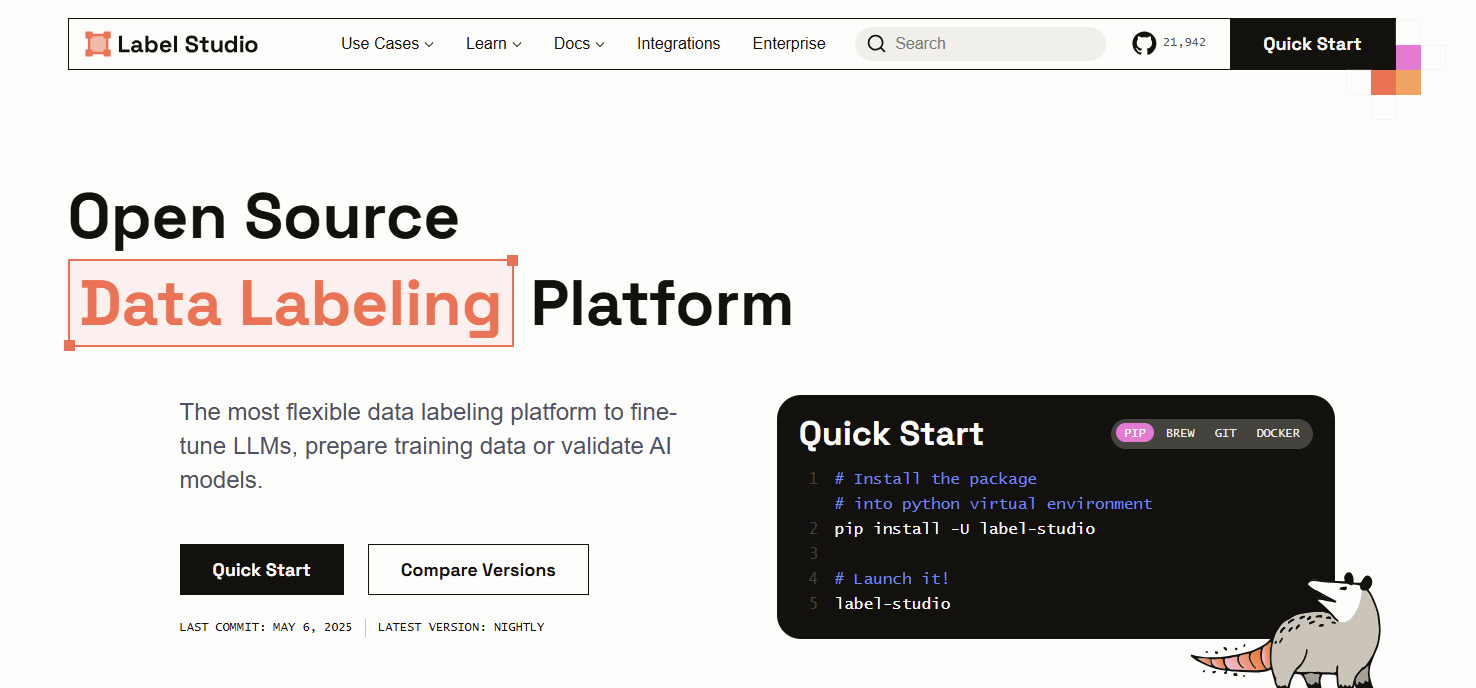Click the '# Launch it!' comment line
The width and height of the screenshot is (1476, 688).
pos(892,578)
